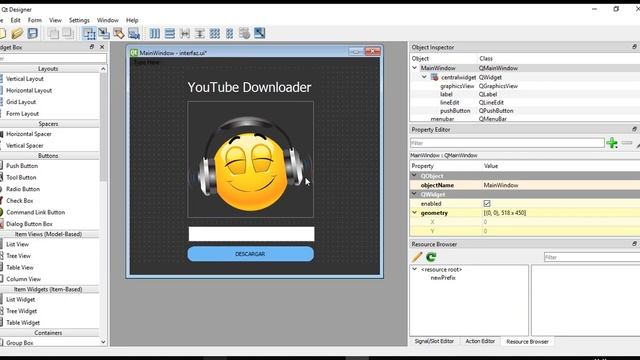Collapse the geometry property row
This screenshot has height=360, width=640.
click(x=415, y=213)
